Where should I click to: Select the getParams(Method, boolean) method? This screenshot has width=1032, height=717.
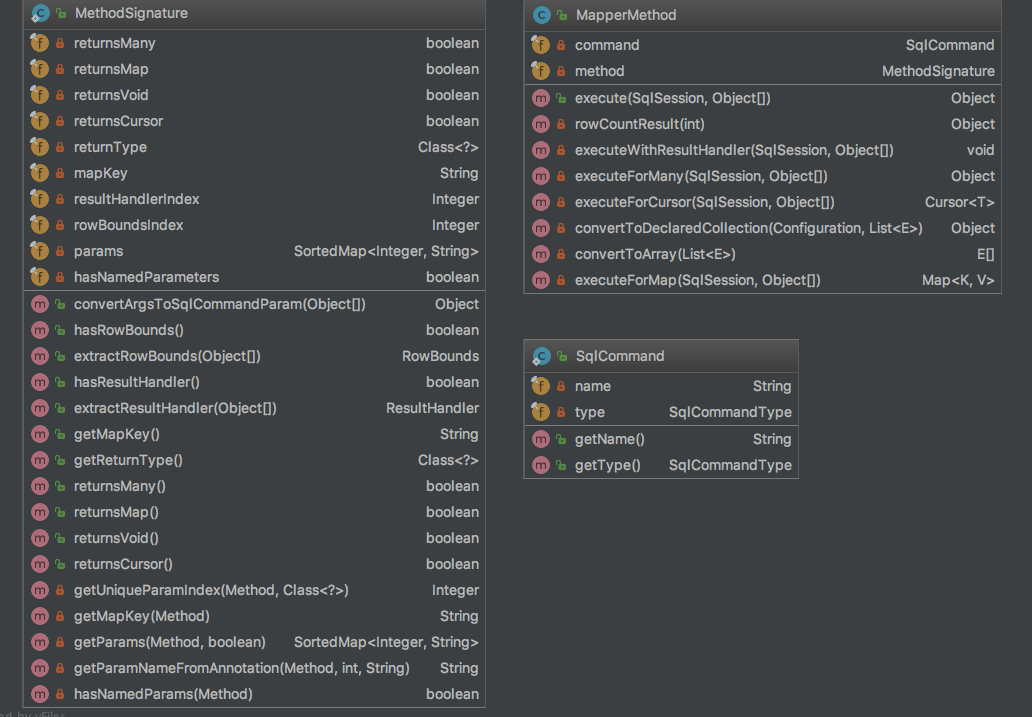[x=254, y=643]
